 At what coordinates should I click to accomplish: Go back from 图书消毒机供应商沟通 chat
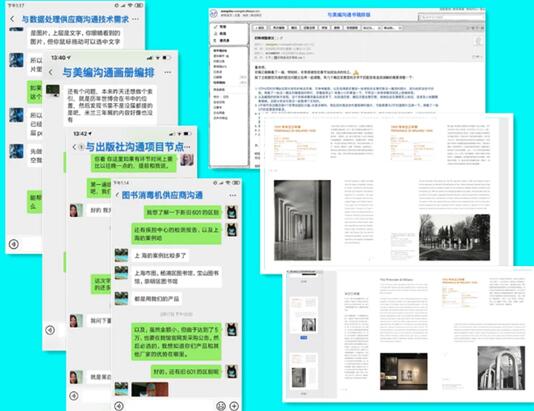pyautogui.click(x=117, y=195)
